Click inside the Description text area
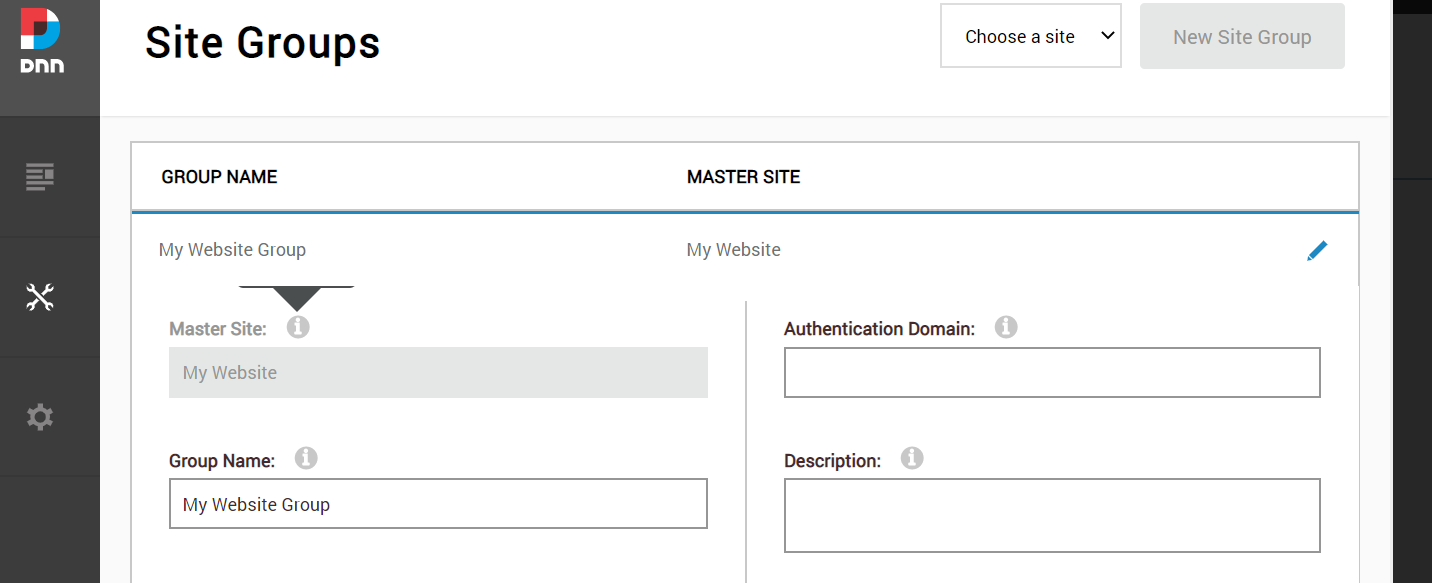Screen dimensions: 1432x583 (x=1052, y=514)
